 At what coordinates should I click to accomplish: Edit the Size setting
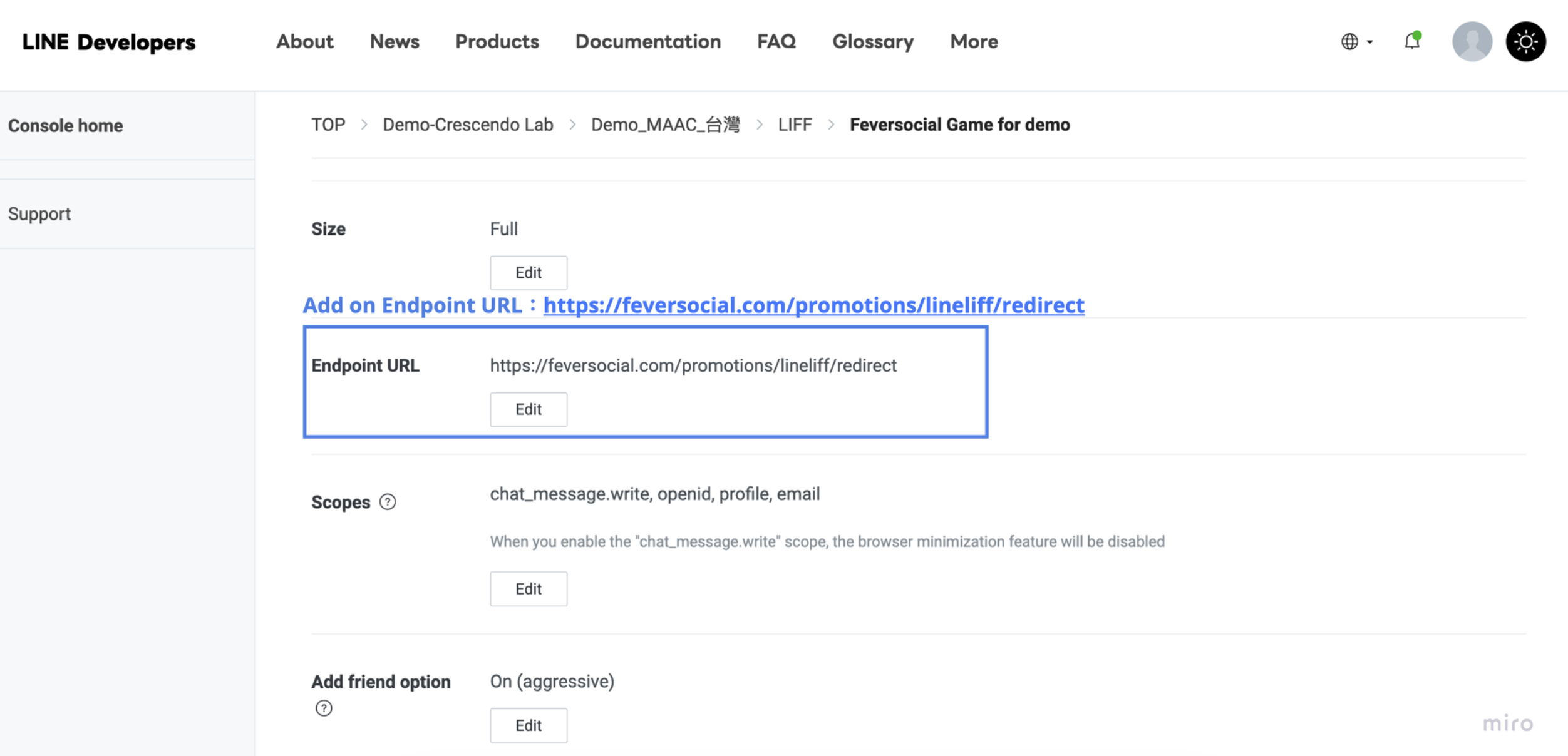[x=529, y=273]
